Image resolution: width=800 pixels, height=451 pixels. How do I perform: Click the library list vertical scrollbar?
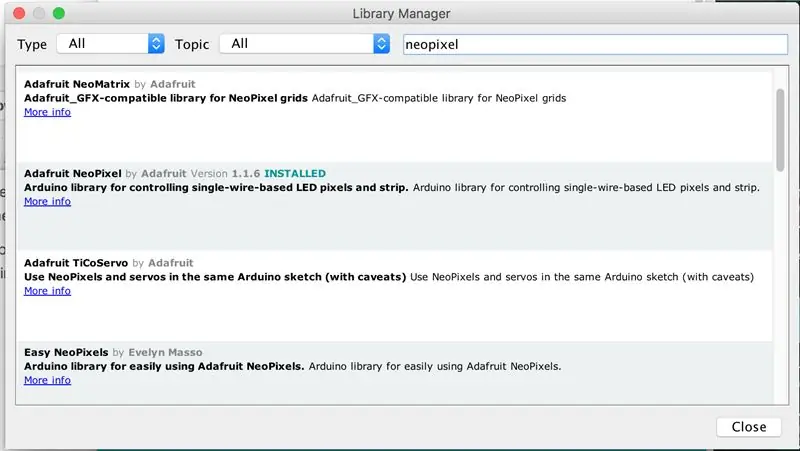point(780,130)
